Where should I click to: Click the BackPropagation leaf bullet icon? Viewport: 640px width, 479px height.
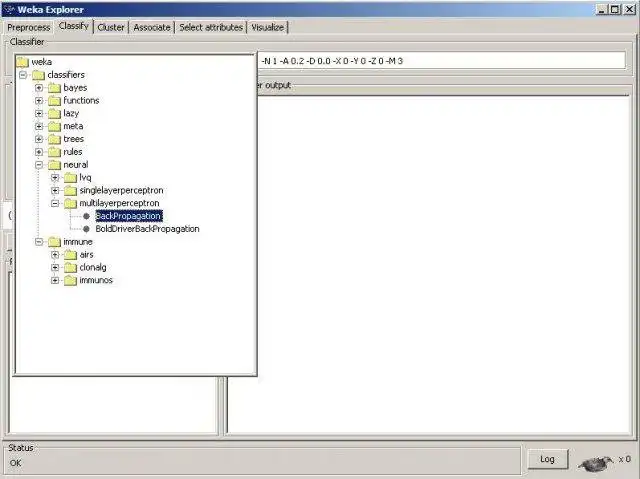(x=86, y=216)
